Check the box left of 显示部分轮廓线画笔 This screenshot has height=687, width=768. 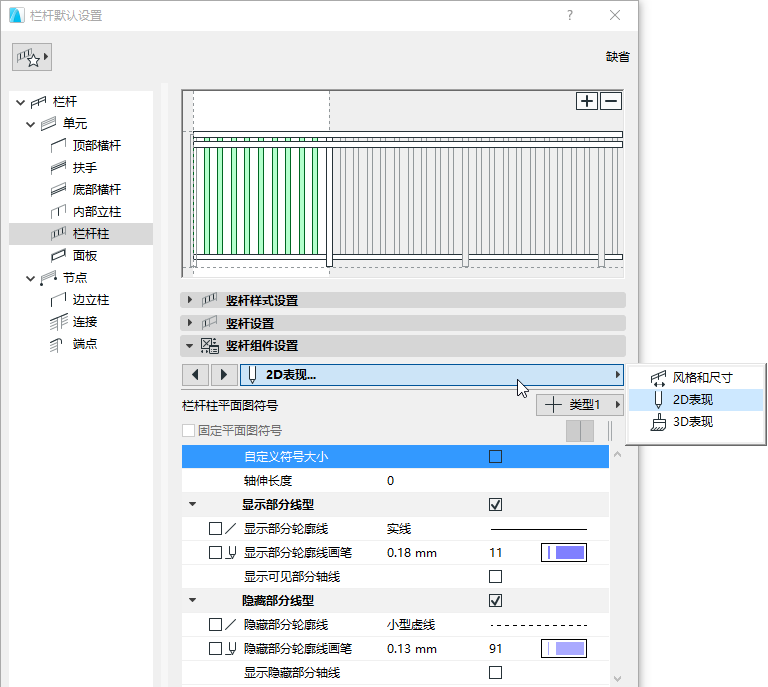(215, 553)
